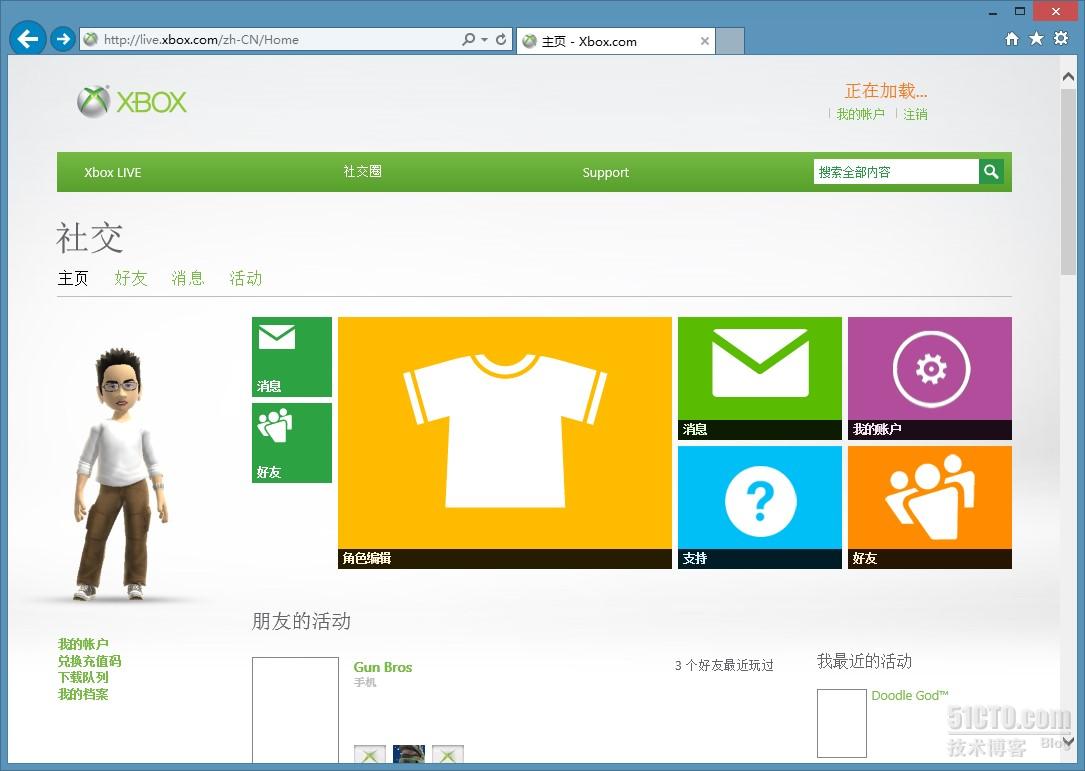Switch to the 活动 sub-tab

(x=246, y=278)
